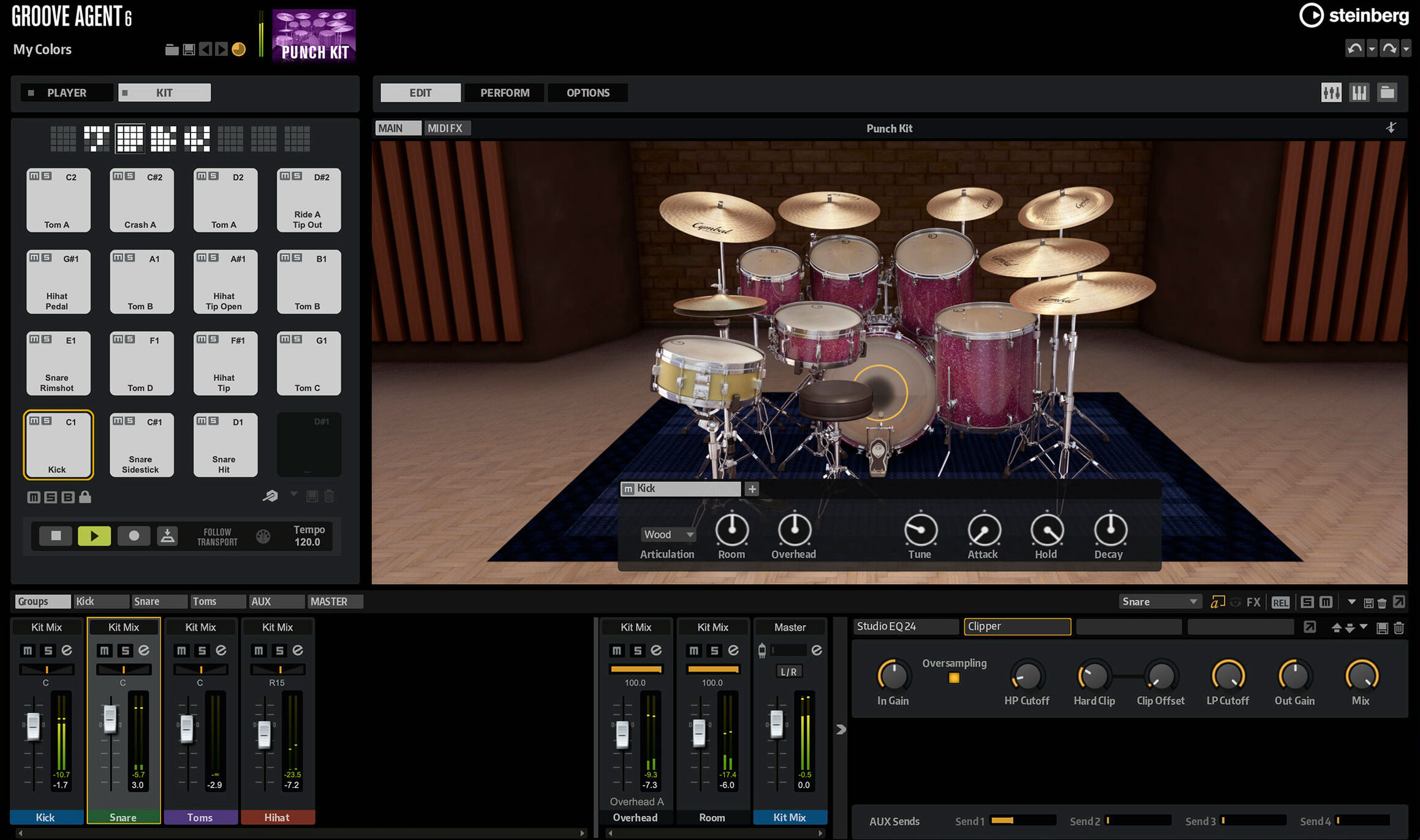Toggle Clipper Oversampling switch
The width and height of the screenshot is (1420, 840).
[954, 678]
